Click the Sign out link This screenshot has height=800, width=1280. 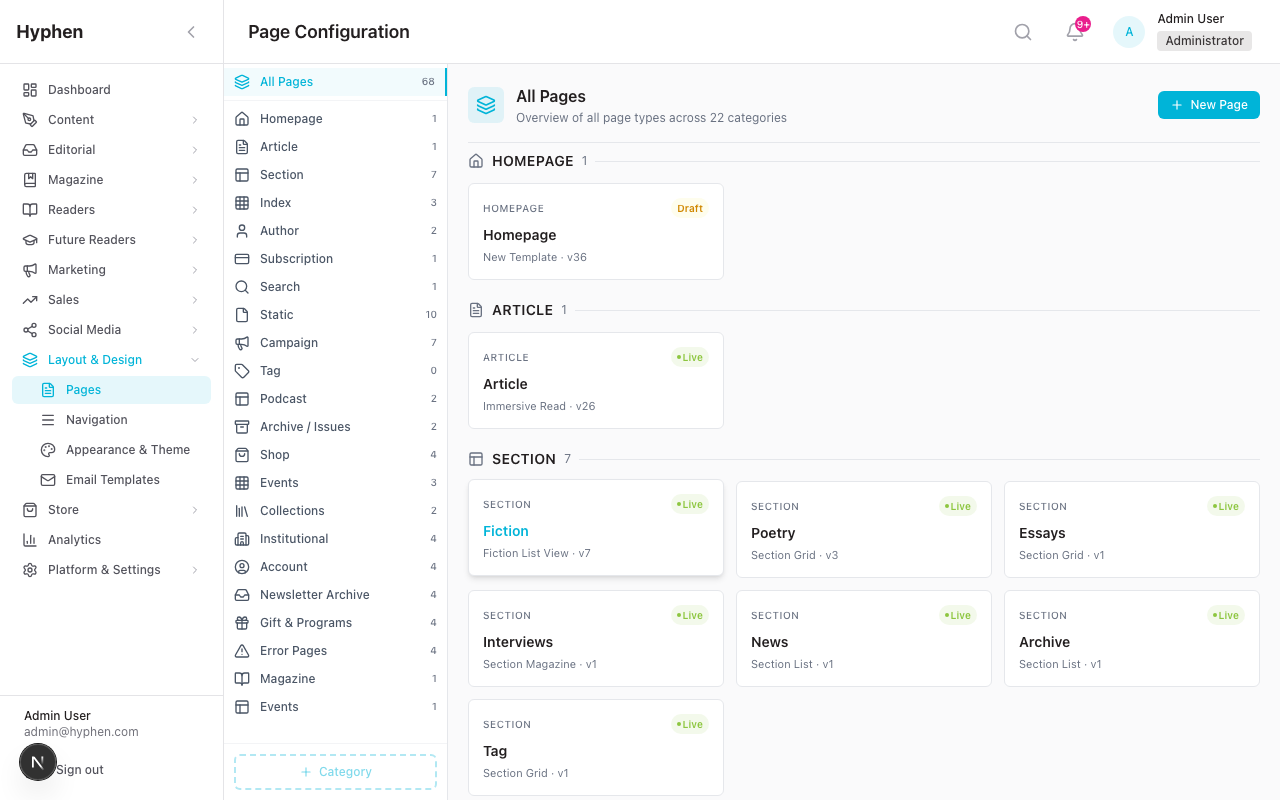coord(79,769)
